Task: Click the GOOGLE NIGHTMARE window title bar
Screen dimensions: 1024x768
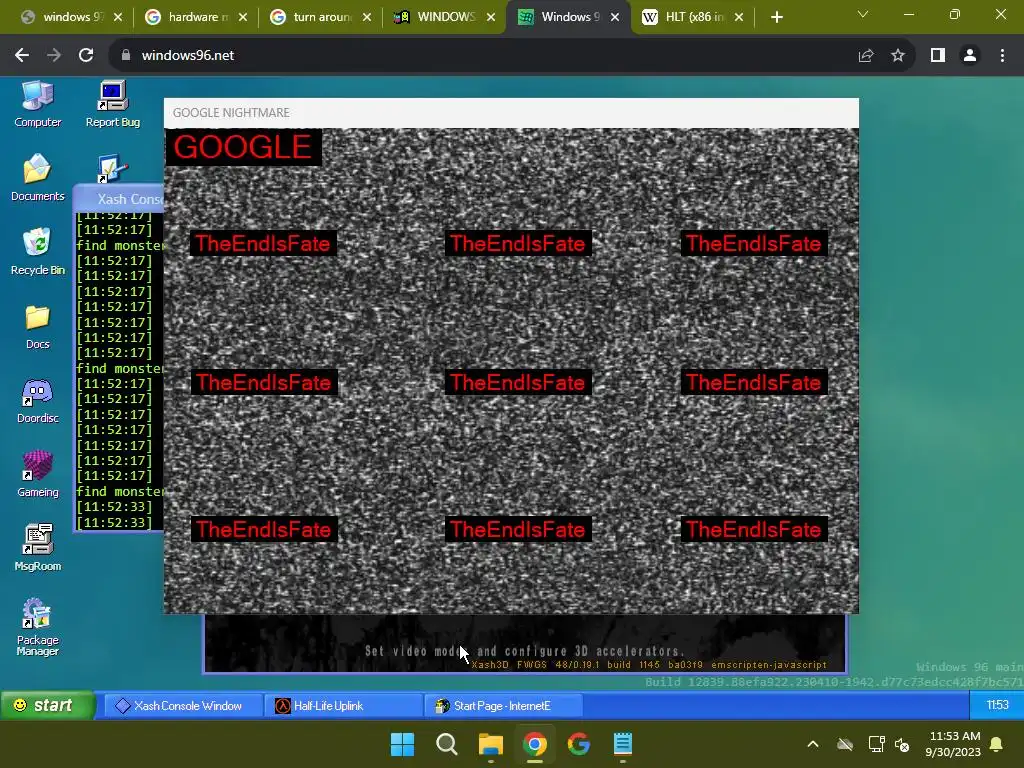Action: pos(511,113)
